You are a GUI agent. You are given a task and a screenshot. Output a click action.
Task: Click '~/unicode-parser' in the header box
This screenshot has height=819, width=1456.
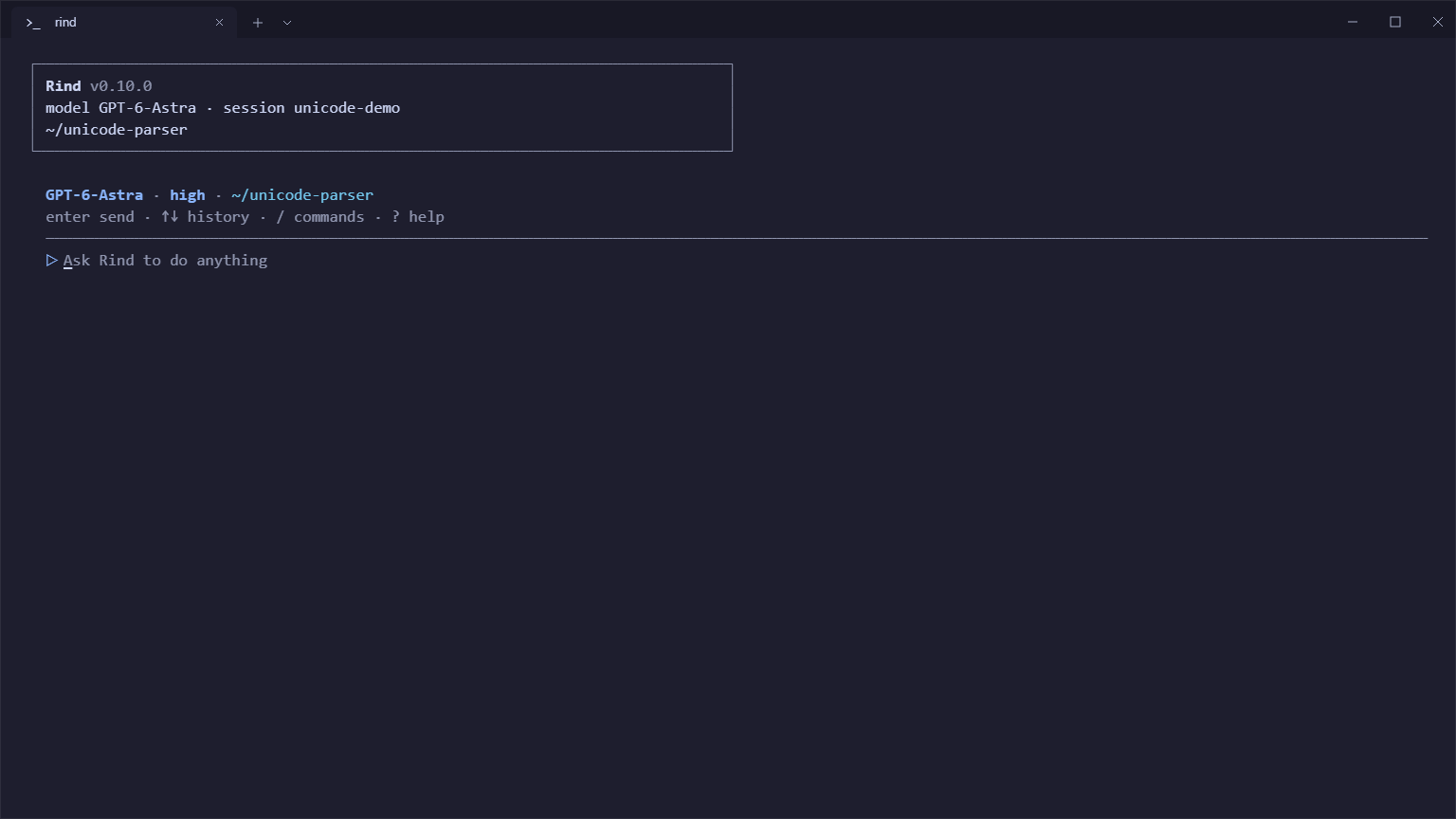(x=117, y=129)
